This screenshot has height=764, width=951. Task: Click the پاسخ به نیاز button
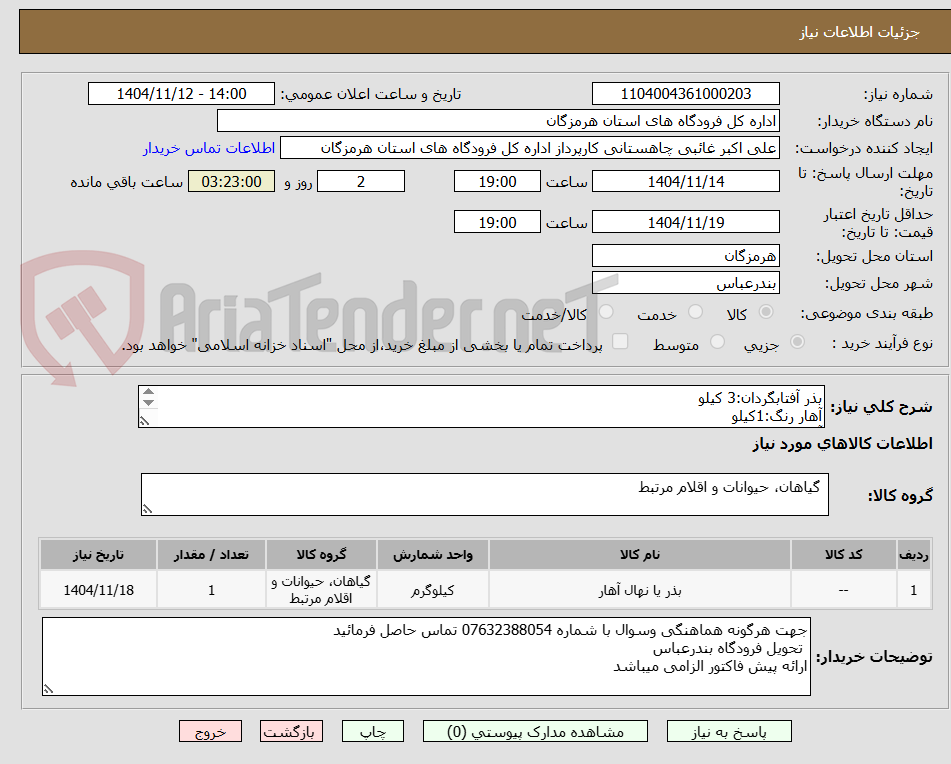coord(729,731)
